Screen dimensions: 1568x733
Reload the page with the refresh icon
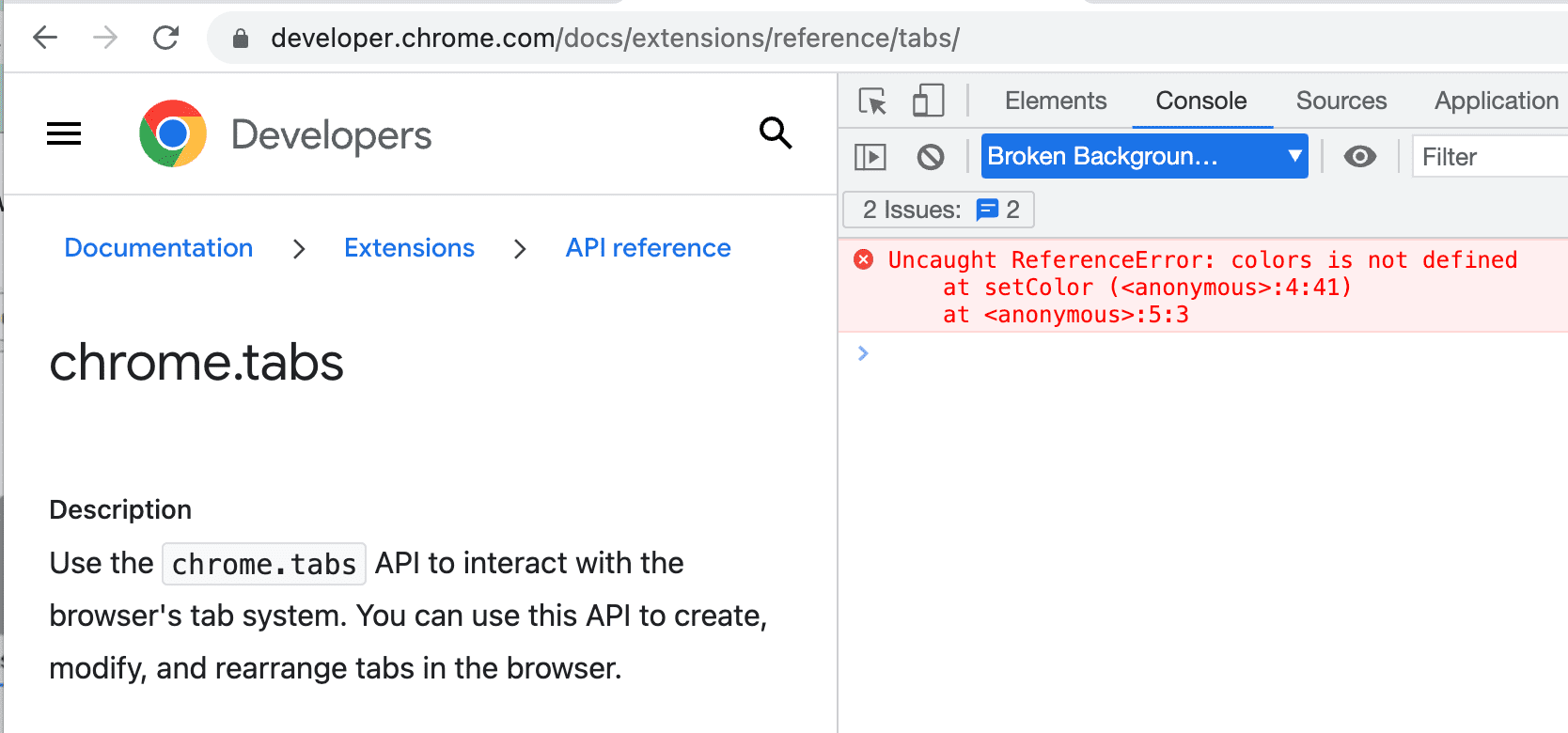(x=166, y=38)
